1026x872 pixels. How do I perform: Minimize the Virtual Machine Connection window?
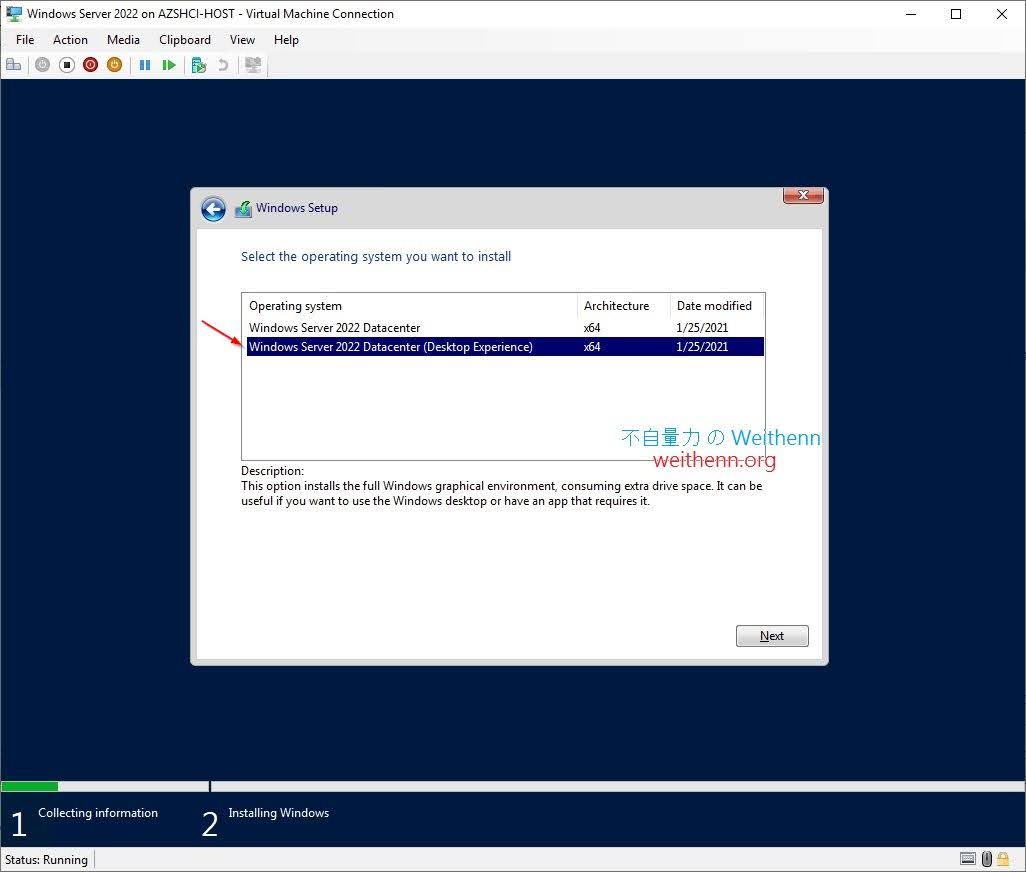910,14
